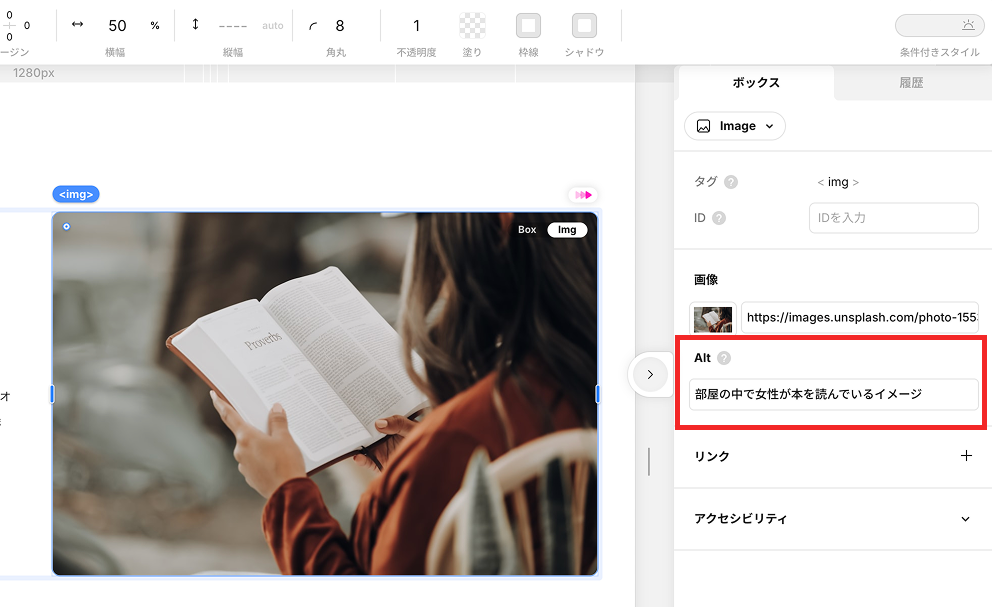The height and width of the screenshot is (607, 992).
Task: Switch the element mode to Box
Action: 527,230
